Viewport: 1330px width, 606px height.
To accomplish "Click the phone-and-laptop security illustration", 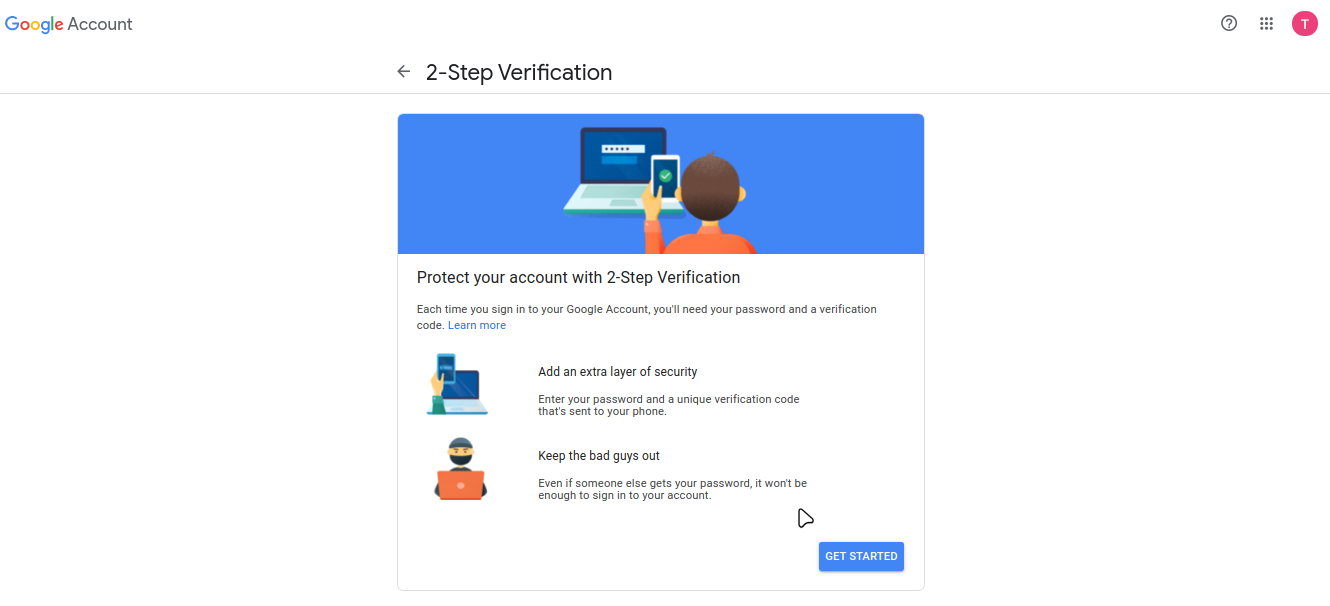I will 457,384.
